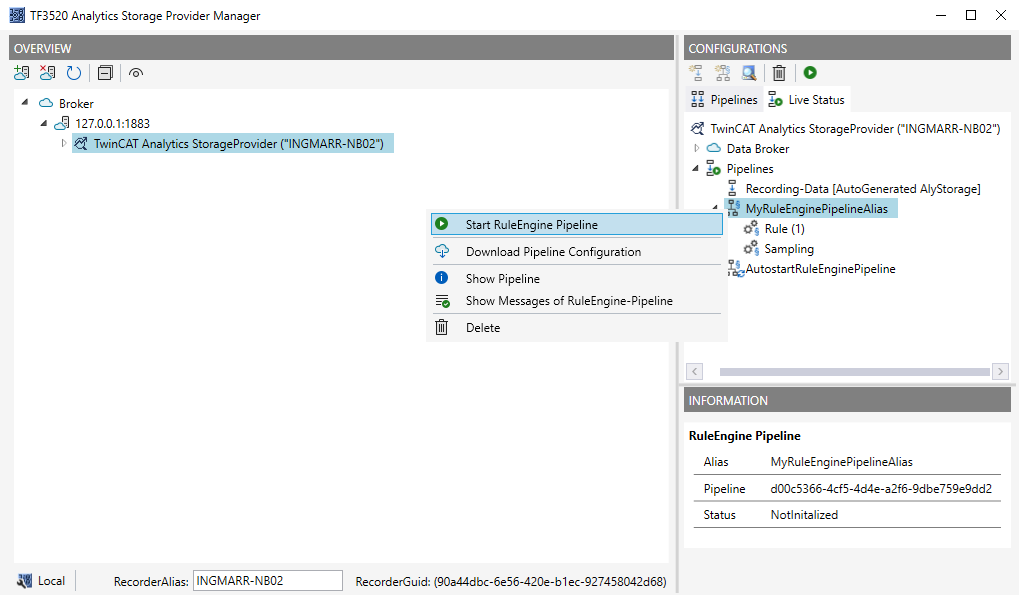Click the green play icon beside Start RuleEngine Pipeline
The height and width of the screenshot is (595, 1019).
(441, 223)
